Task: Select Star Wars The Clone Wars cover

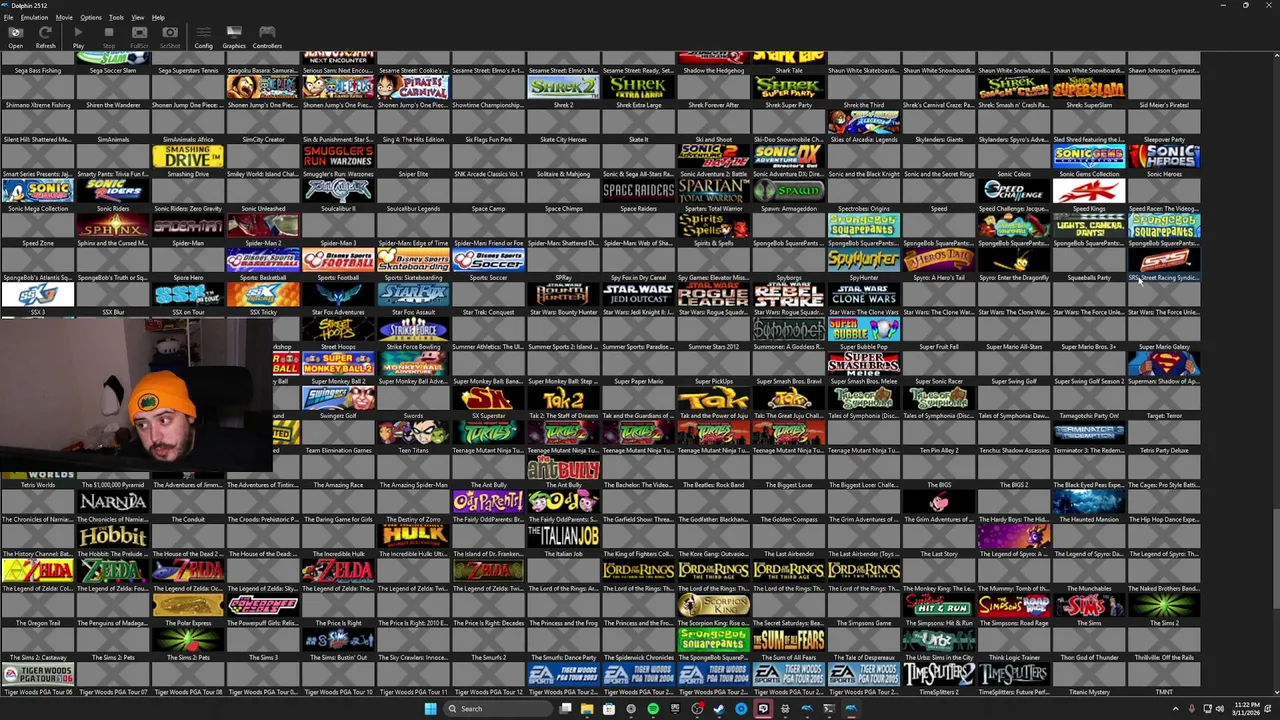Action: pos(863,294)
